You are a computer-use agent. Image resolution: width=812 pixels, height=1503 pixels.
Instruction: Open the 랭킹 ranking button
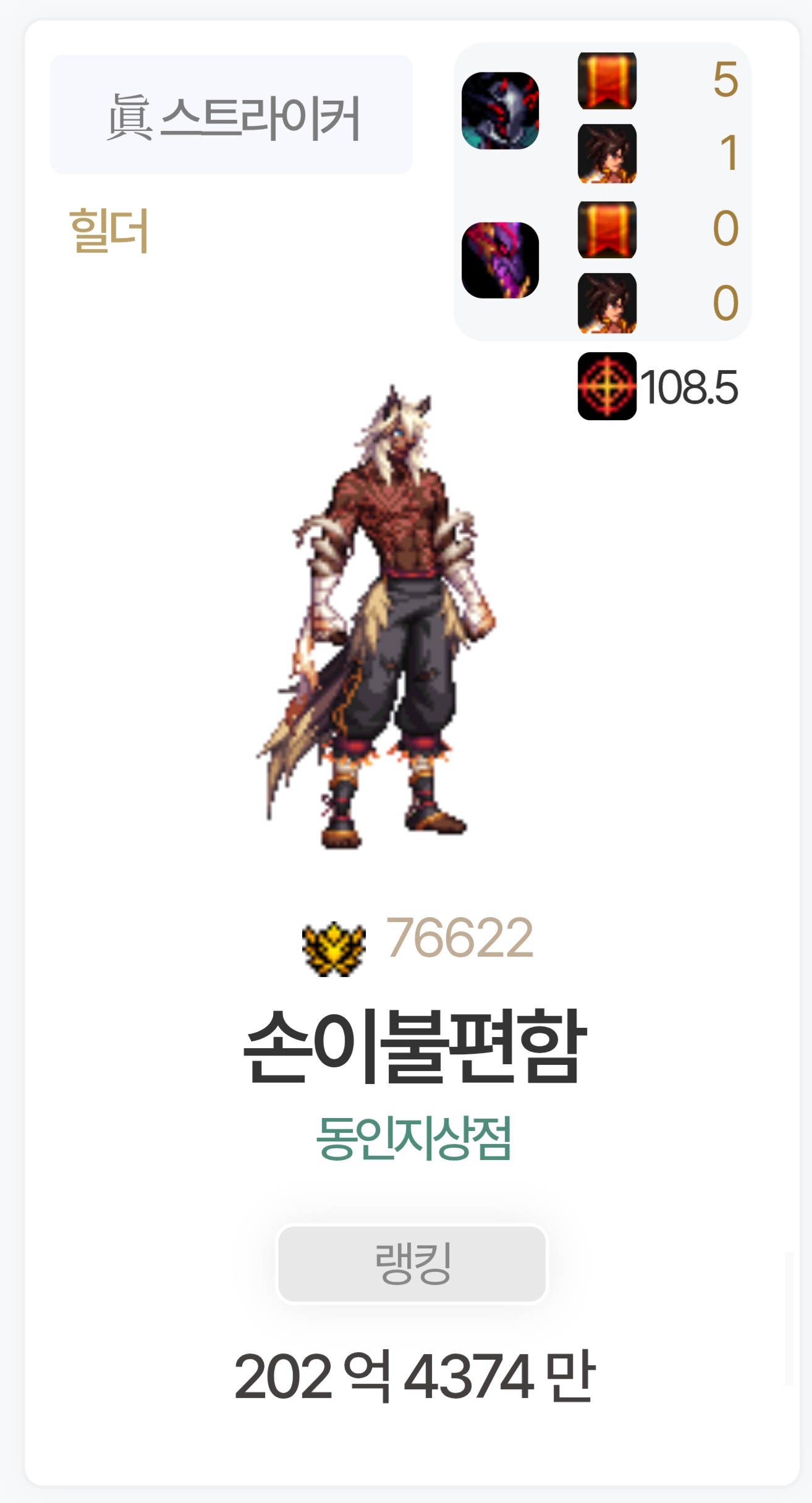point(412,1264)
